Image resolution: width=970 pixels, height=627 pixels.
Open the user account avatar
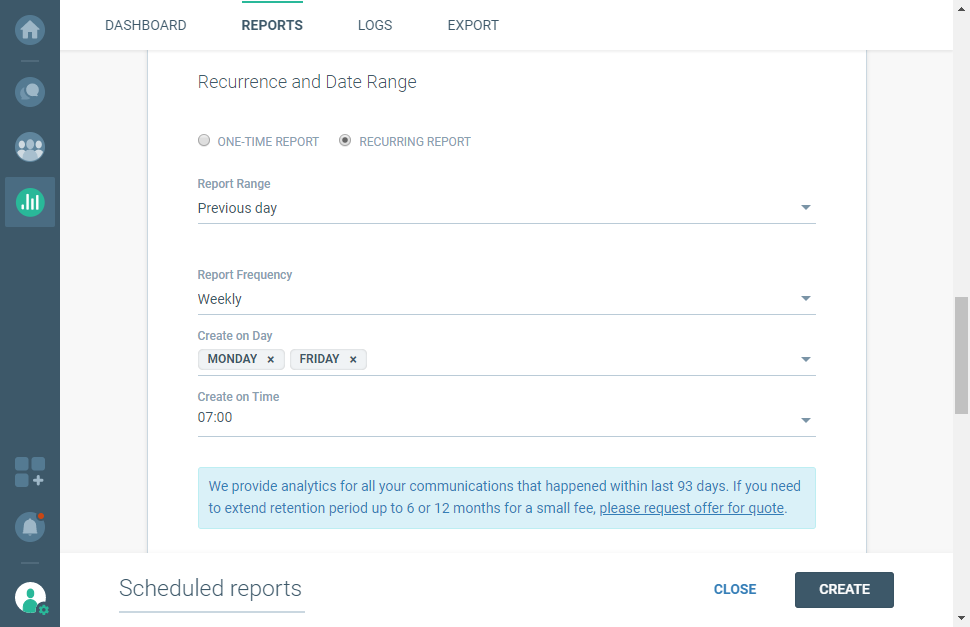(x=30, y=597)
